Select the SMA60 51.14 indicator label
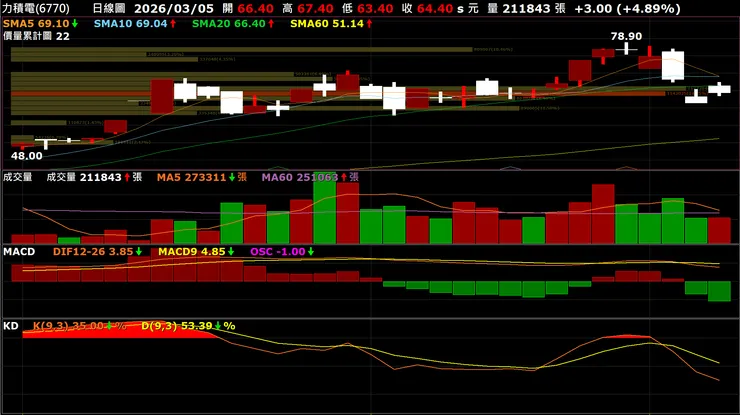Screen dimensions: 740x415 [x=327, y=23]
